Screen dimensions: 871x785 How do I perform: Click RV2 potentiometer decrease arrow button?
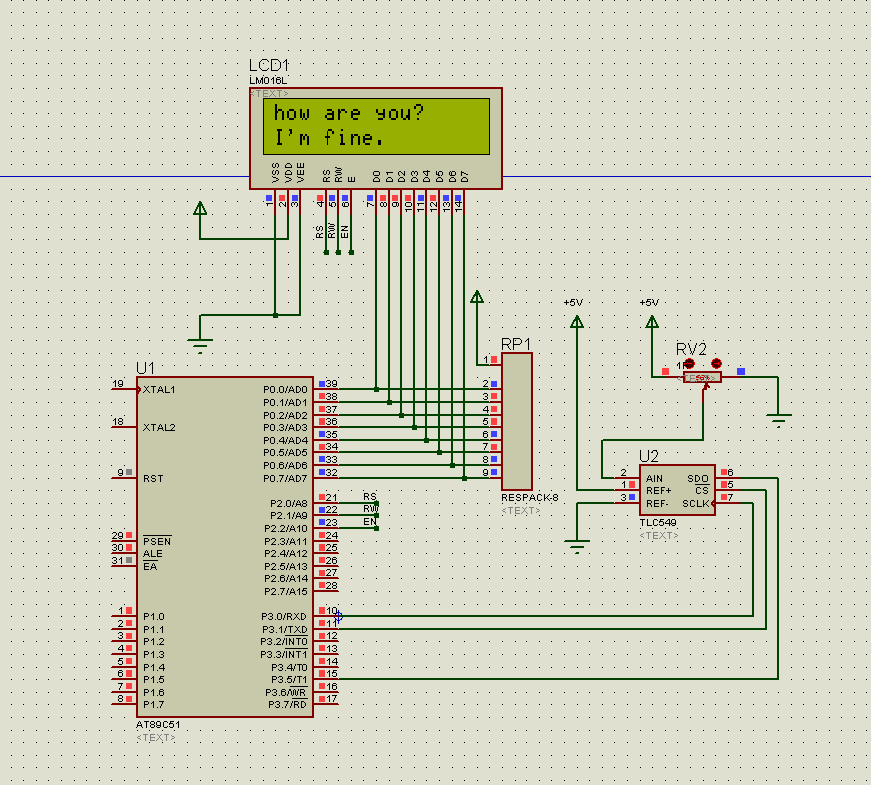689,364
